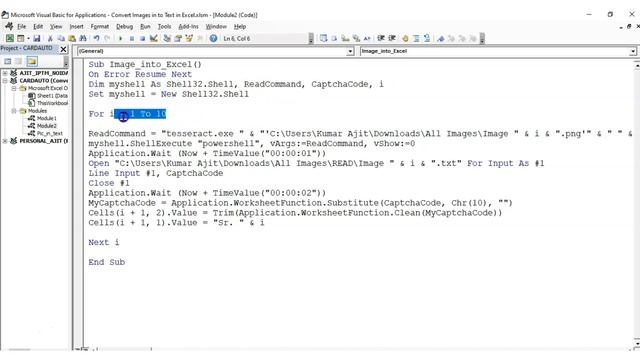
Task: Open Project Explorer via its toolbar icon
Action: [x=167, y=38]
